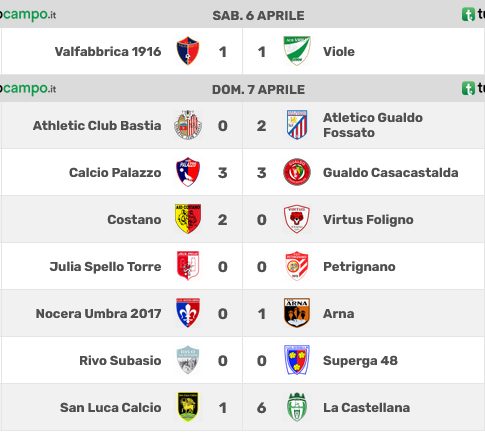This screenshot has width=485, height=444.
Task: Click the Gualdo Casacastalda round emblem
Action: click(x=297, y=172)
